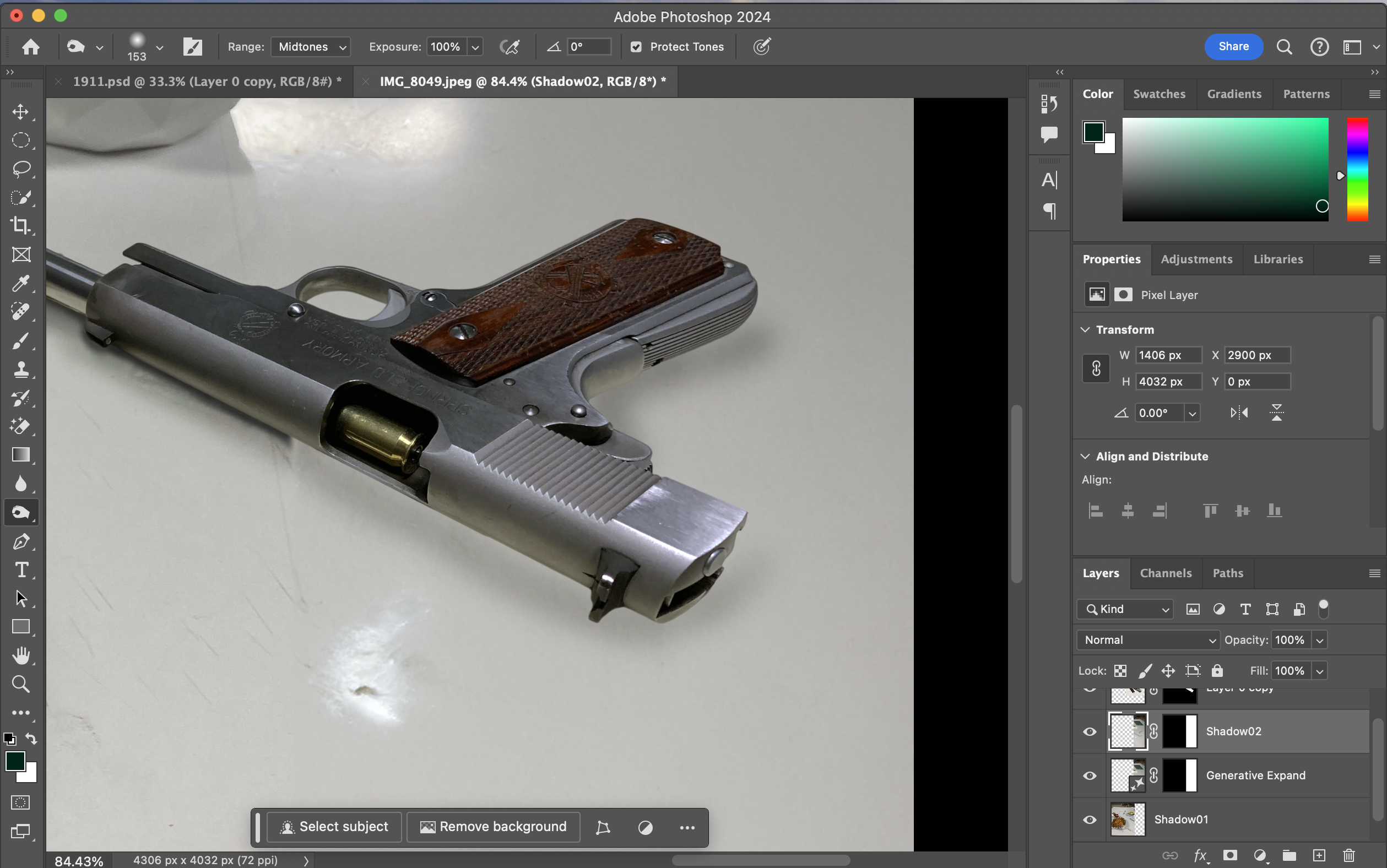Add layer mask from Layers panel bottom
This screenshot has height=868, width=1387.
click(1229, 855)
